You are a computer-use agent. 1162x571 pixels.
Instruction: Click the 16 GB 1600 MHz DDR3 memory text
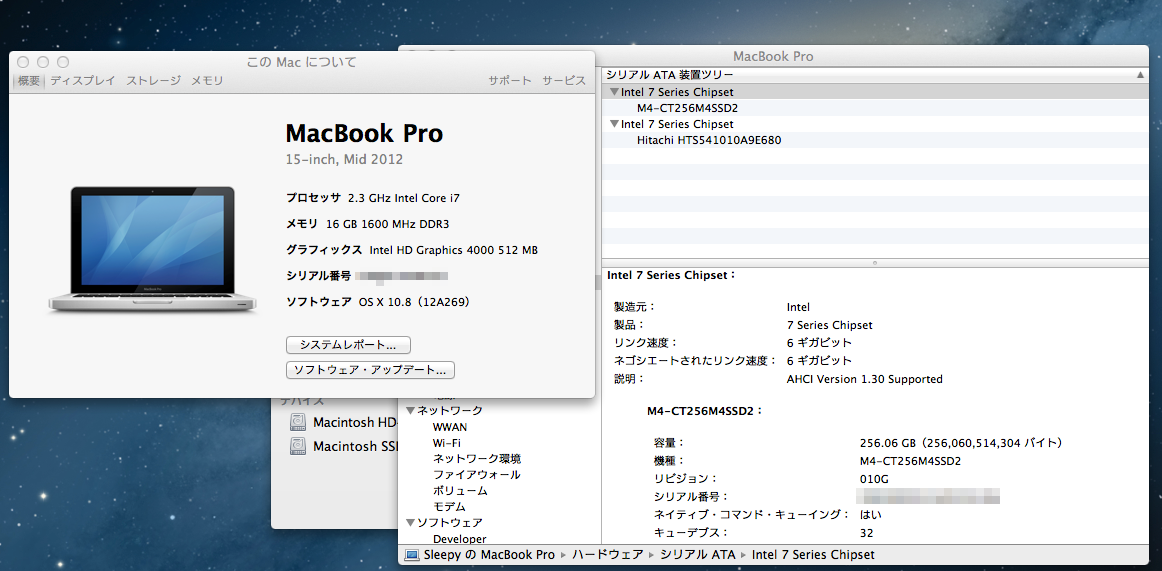tap(388, 224)
